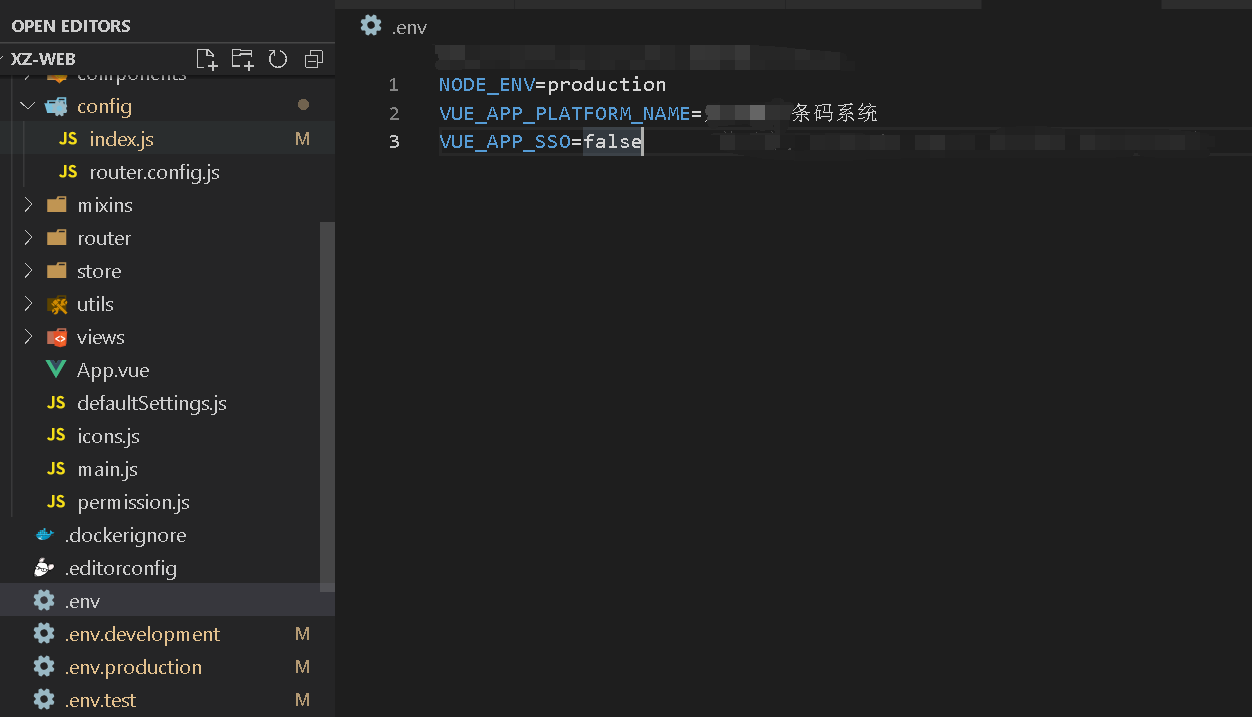Open router.config.js file
The image size is (1252, 717).
click(154, 172)
